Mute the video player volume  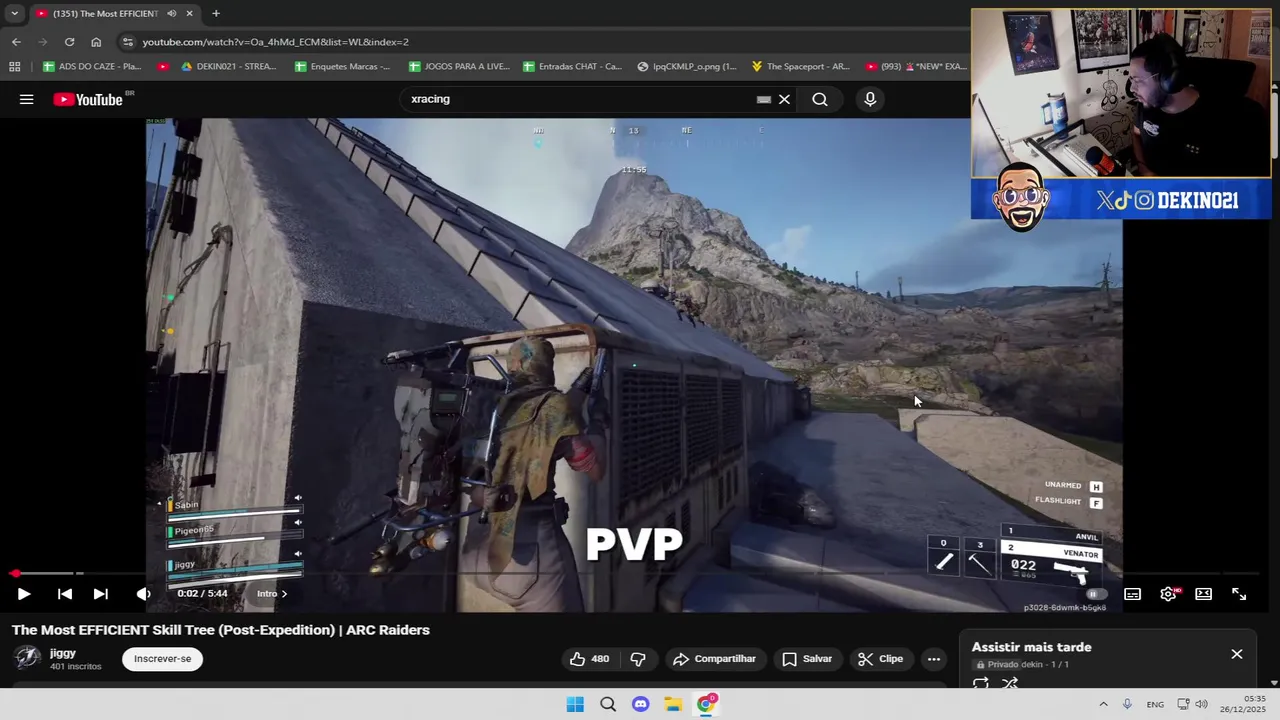(x=143, y=594)
